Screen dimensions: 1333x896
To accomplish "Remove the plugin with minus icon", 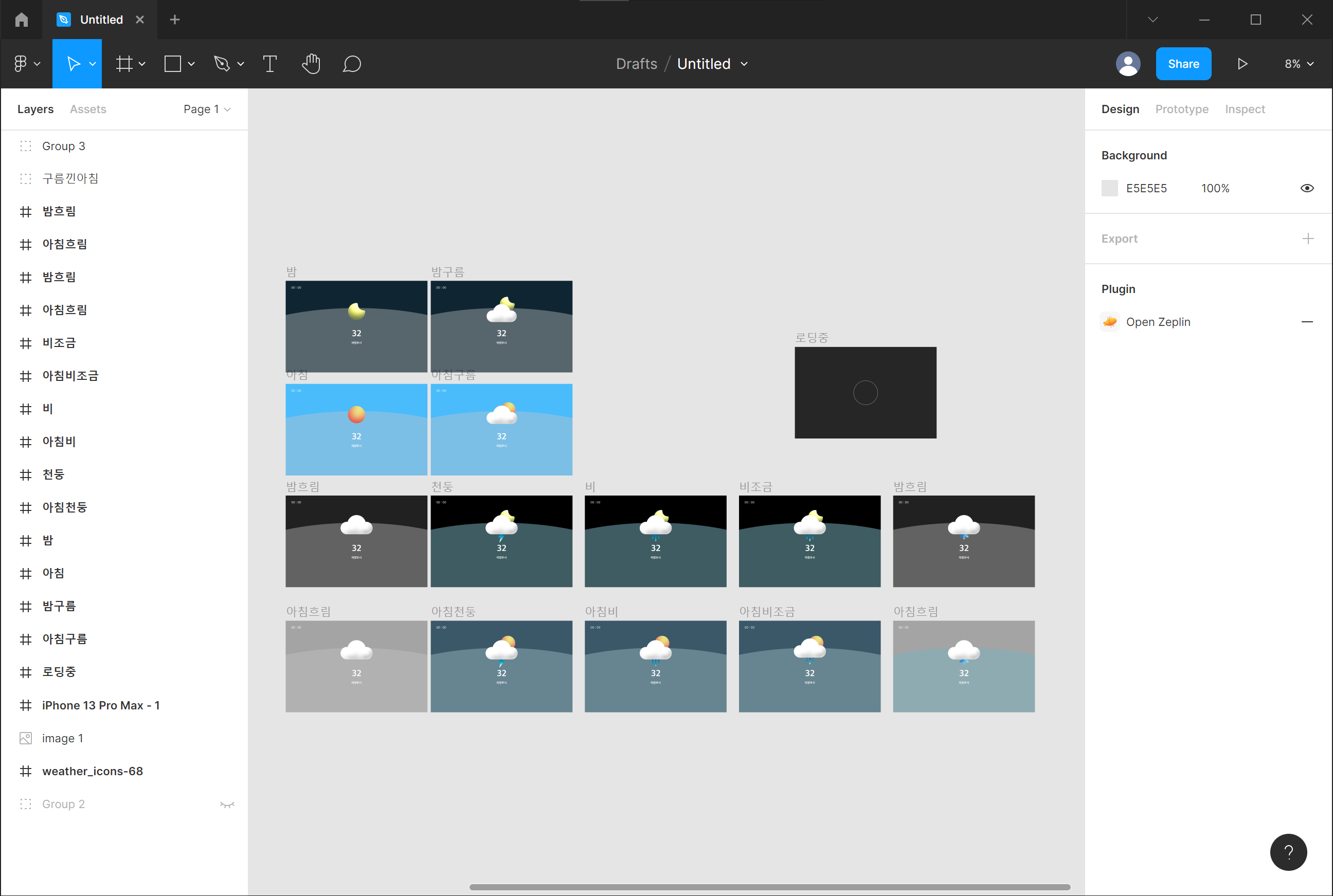I will point(1307,322).
